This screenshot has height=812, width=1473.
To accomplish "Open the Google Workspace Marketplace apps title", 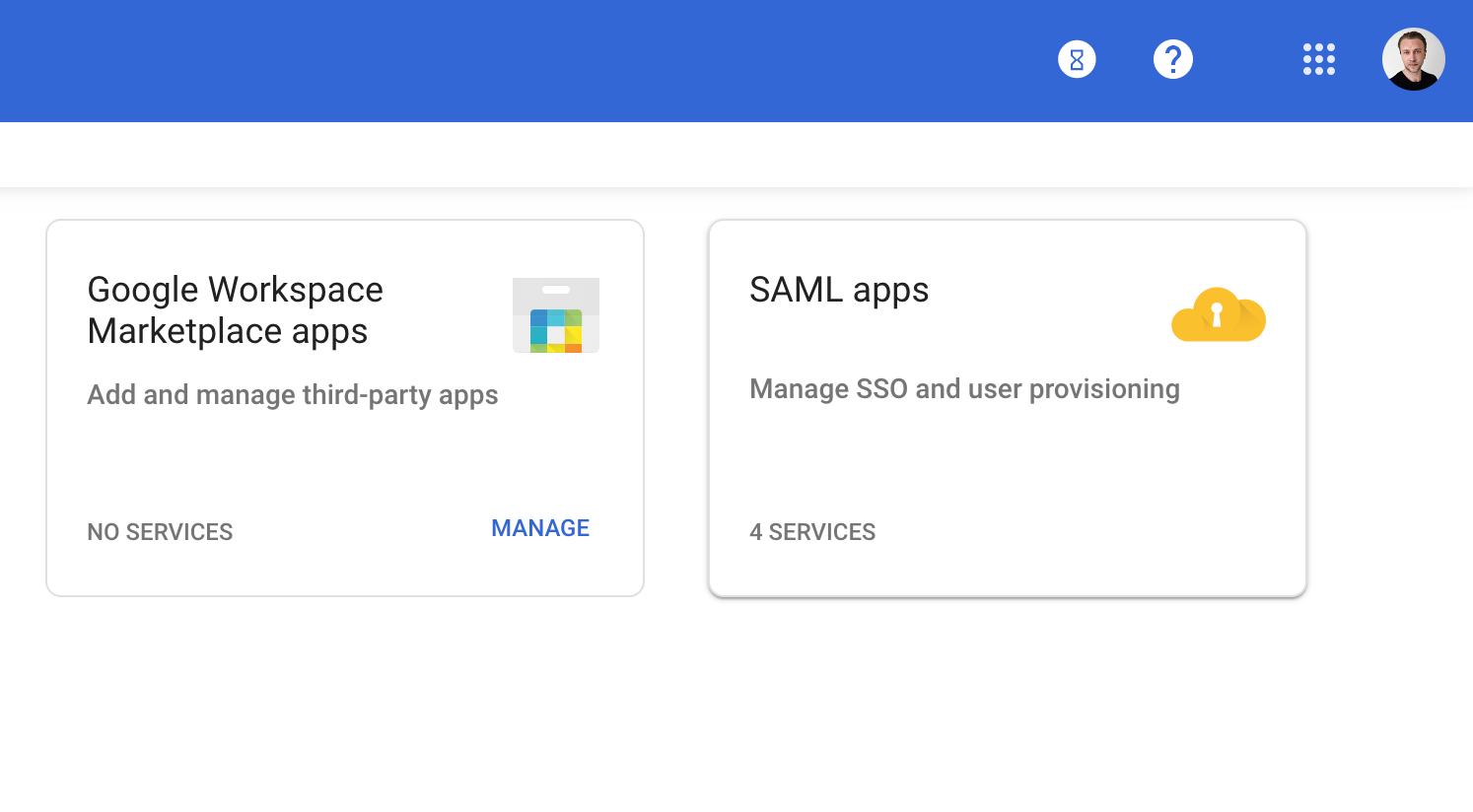I will tap(235, 310).
